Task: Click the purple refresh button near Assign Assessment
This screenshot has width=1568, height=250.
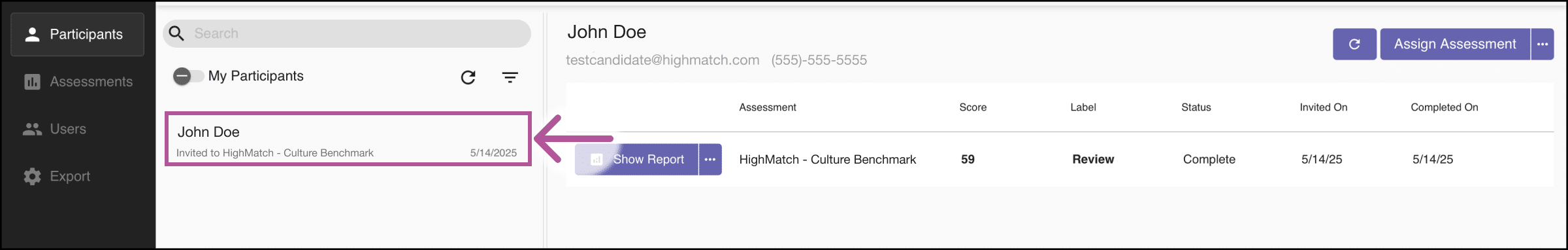Action: click(x=1354, y=44)
